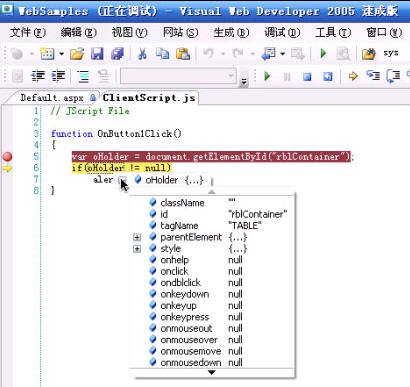Select the onclick property row
This screenshot has width=410, height=387.
[212, 271]
